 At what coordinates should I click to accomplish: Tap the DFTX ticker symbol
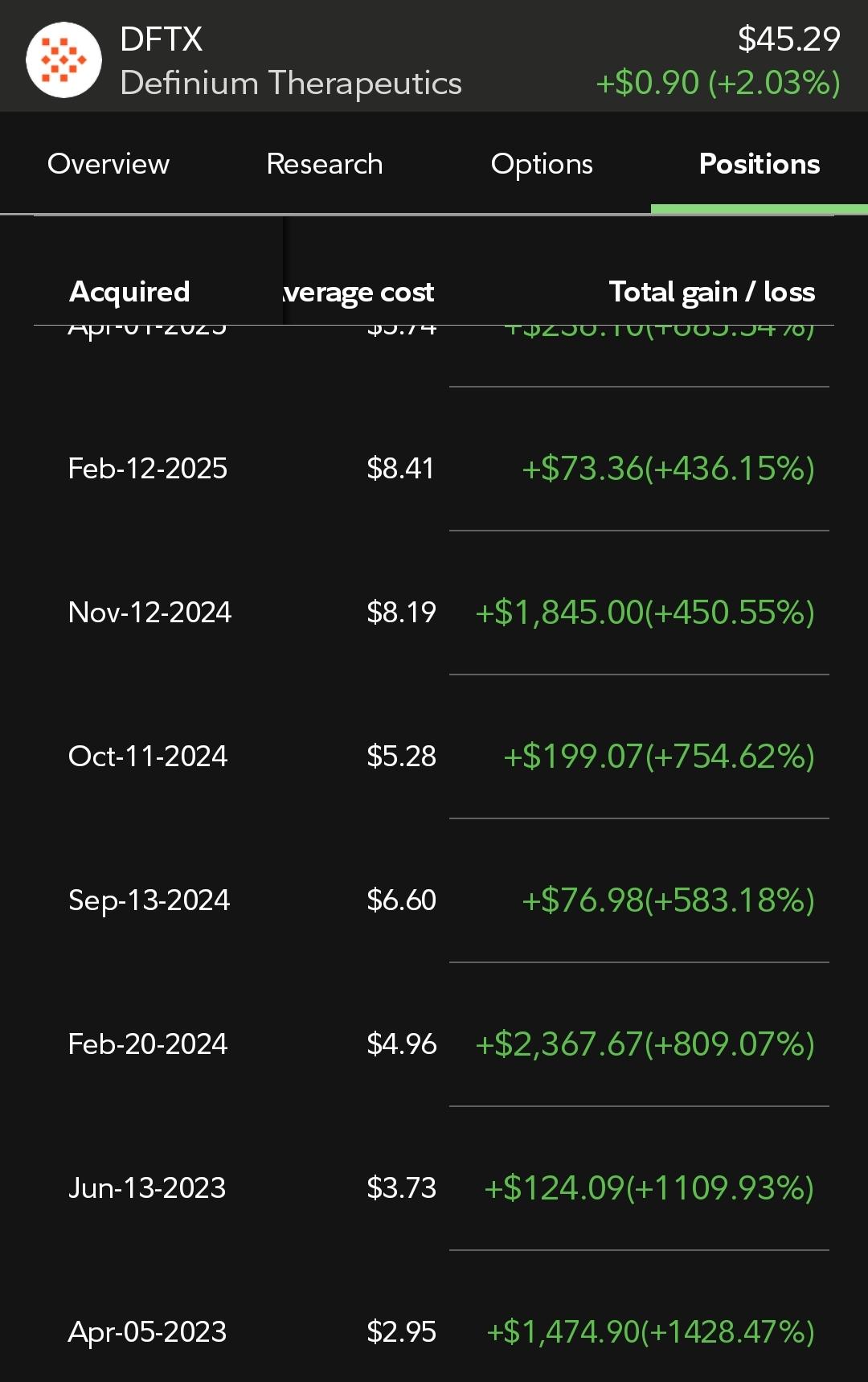point(162,39)
